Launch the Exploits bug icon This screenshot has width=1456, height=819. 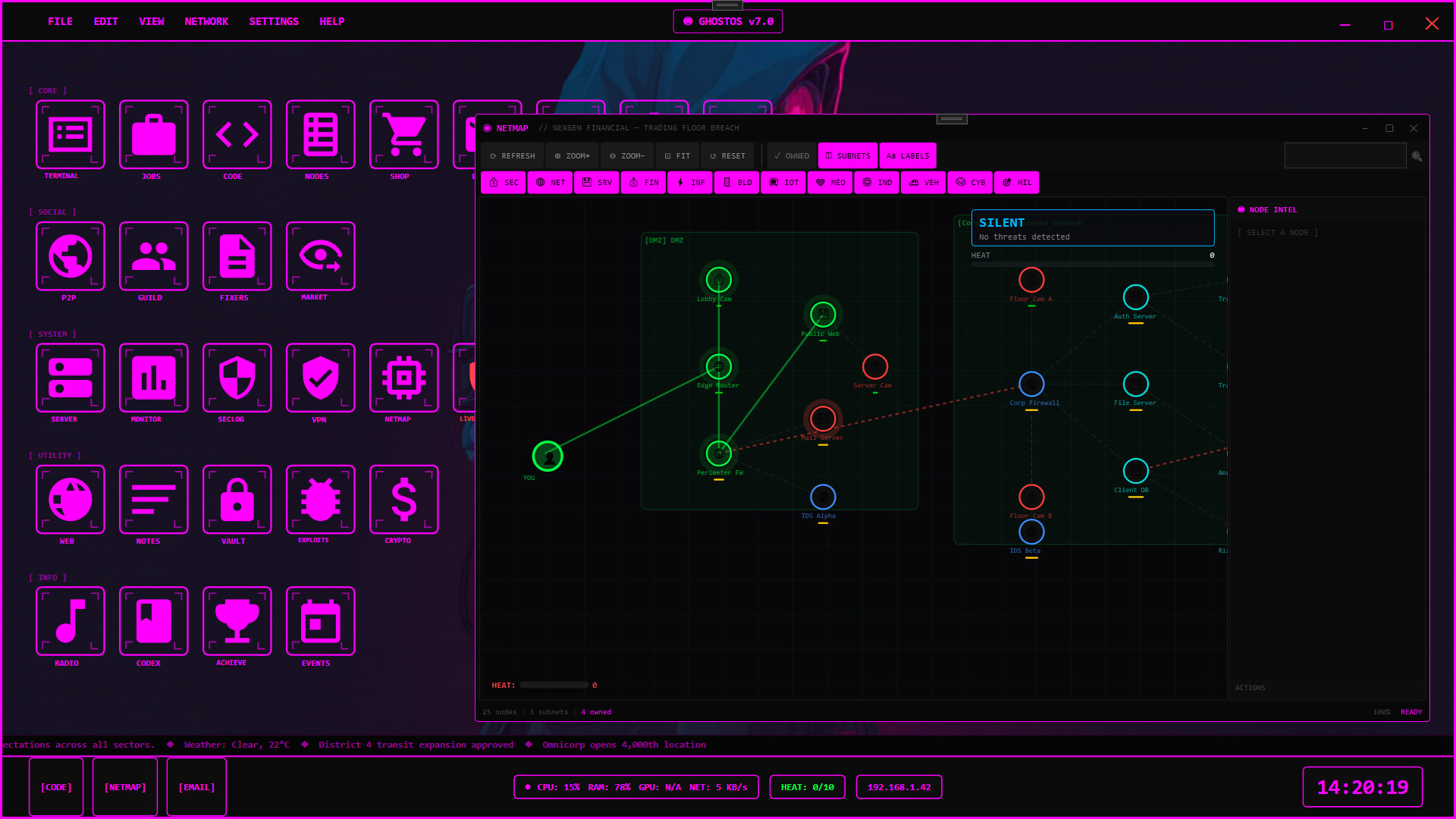coord(320,500)
